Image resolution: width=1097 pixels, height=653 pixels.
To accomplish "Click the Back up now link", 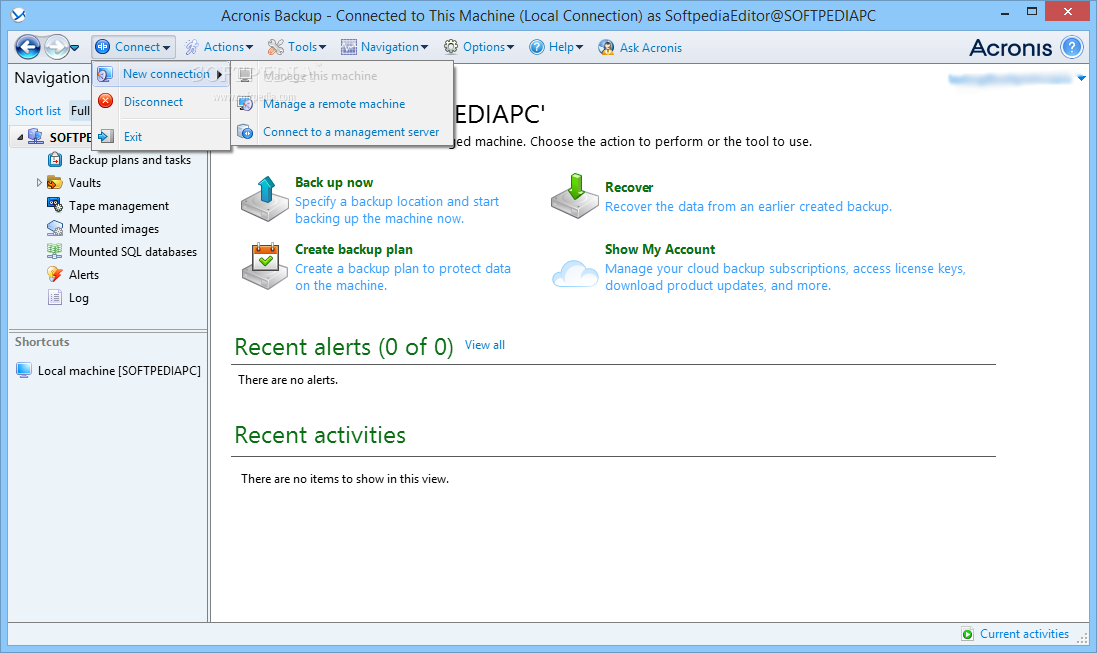I will click(x=334, y=183).
